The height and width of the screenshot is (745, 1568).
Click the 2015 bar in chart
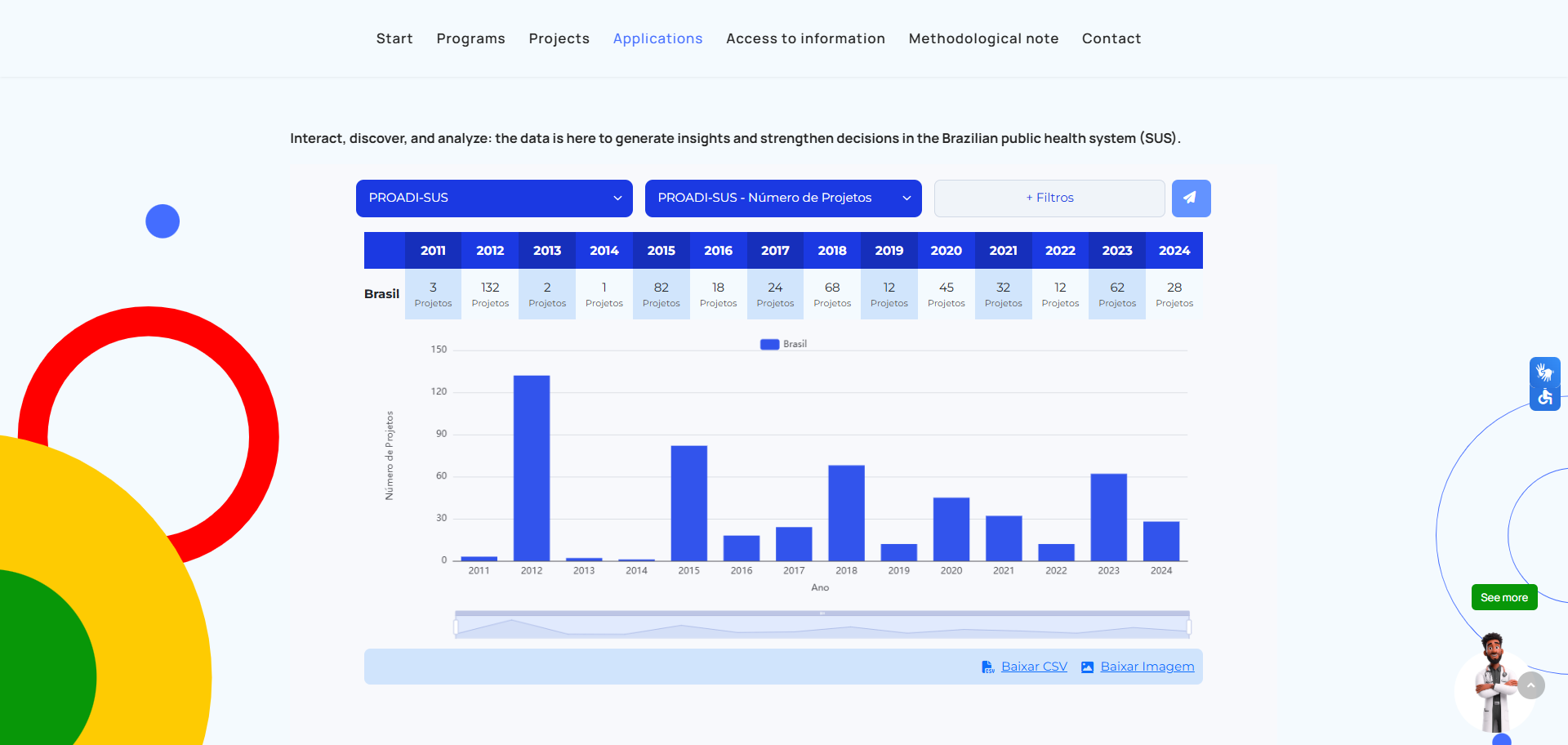point(689,503)
